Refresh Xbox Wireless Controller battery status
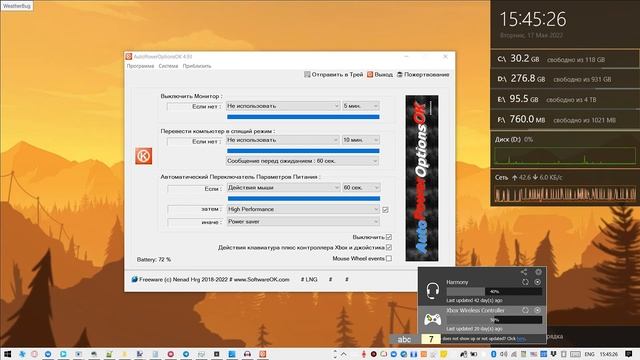This screenshot has width=640, height=360. (525, 310)
